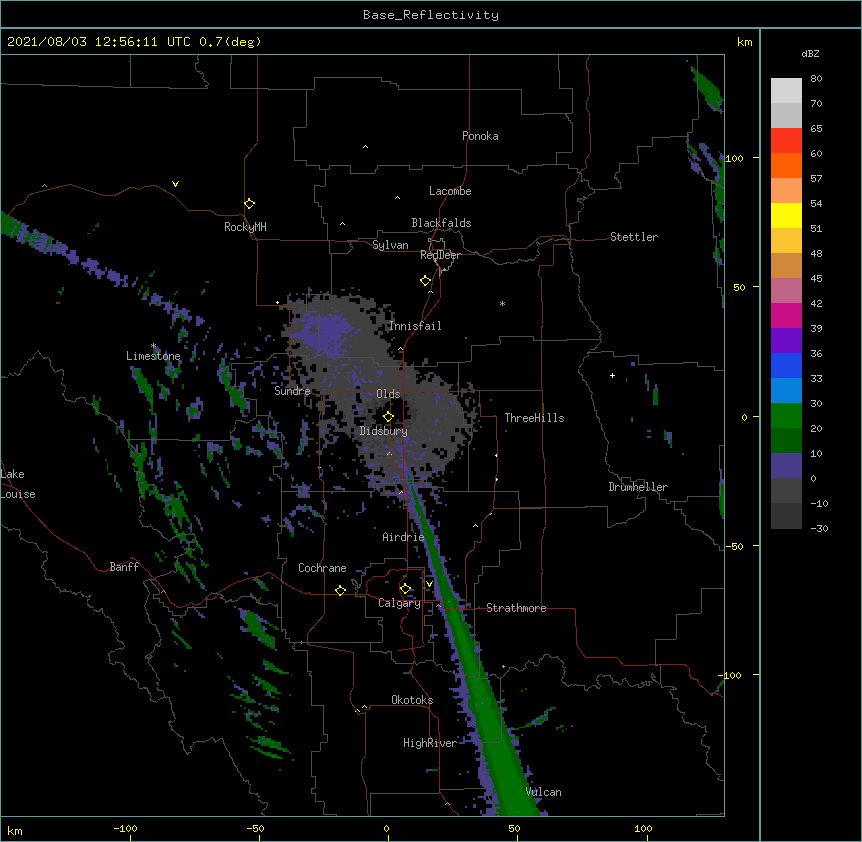Click the Didsbury label
This screenshot has width=862, height=842.
tap(384, 431)
